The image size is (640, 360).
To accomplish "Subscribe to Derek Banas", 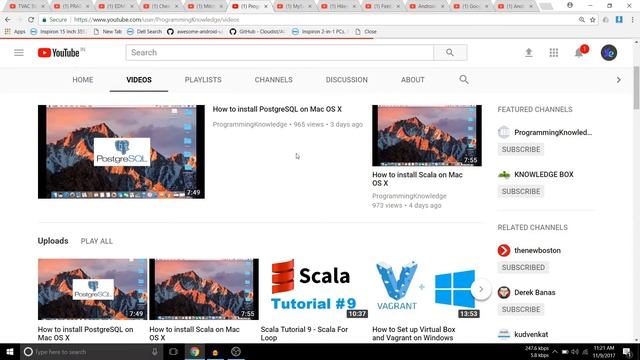I will tap(521, 309).
